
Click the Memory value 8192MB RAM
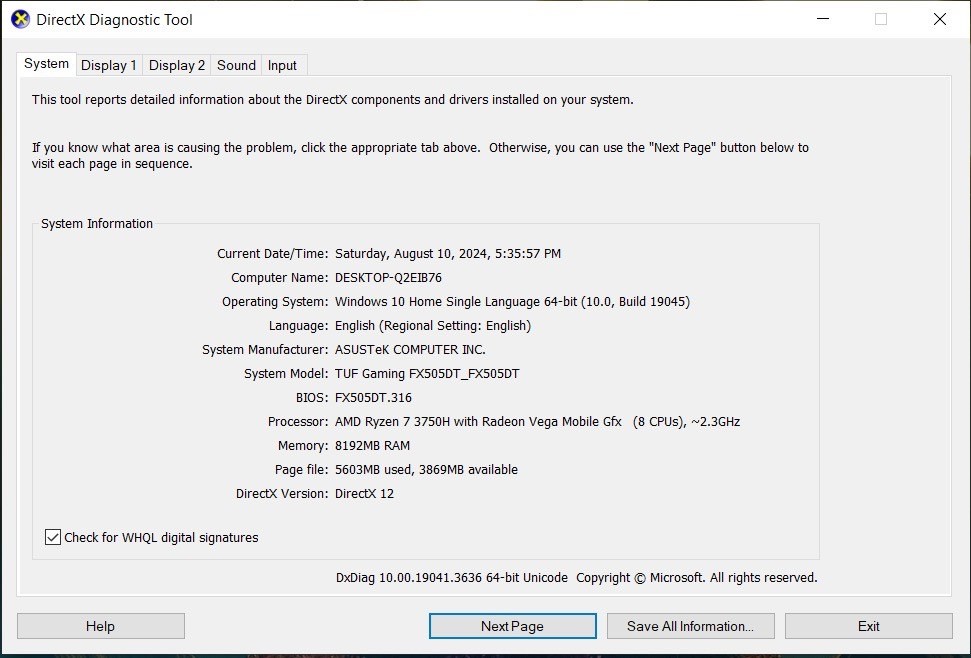coord(374,445)
